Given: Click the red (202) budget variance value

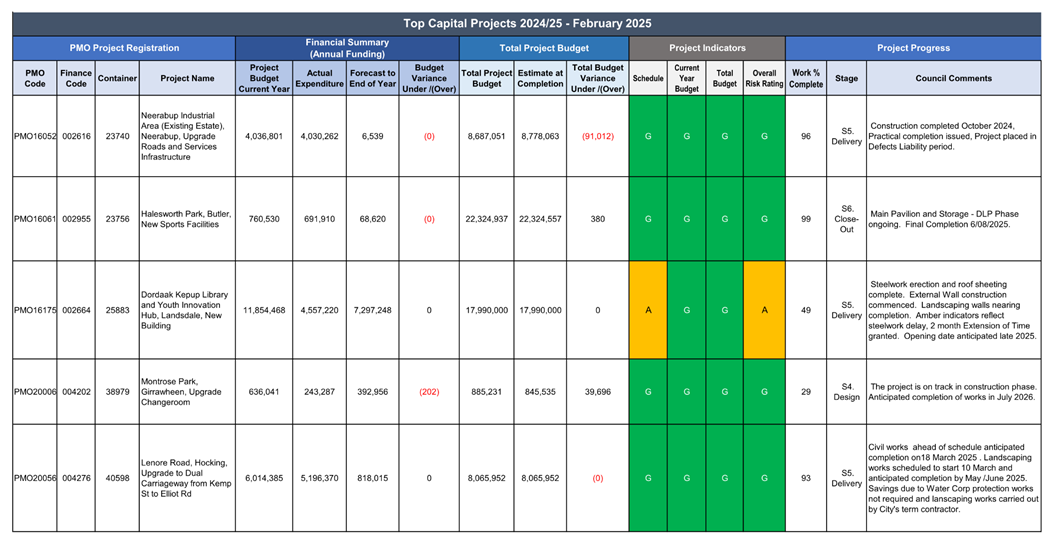Looking at the screenshot, I should point(429,392).
